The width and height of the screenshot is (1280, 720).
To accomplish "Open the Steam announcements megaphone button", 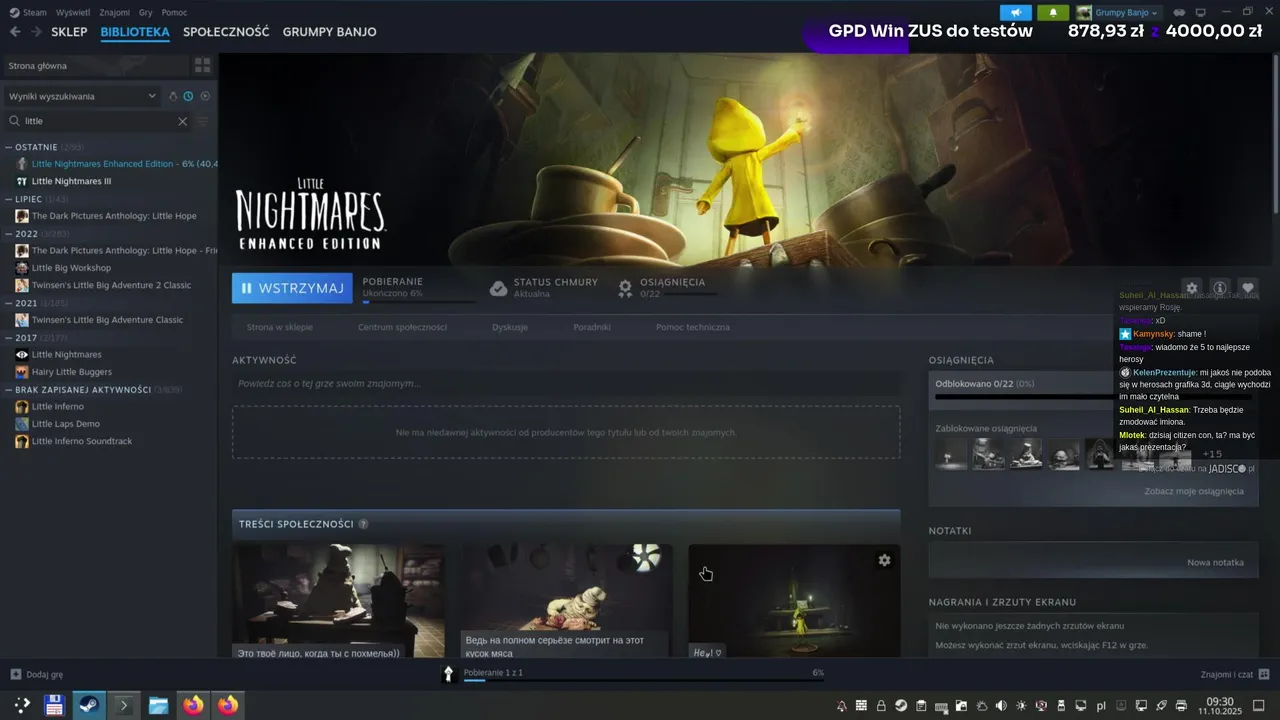I will 1016,13.
